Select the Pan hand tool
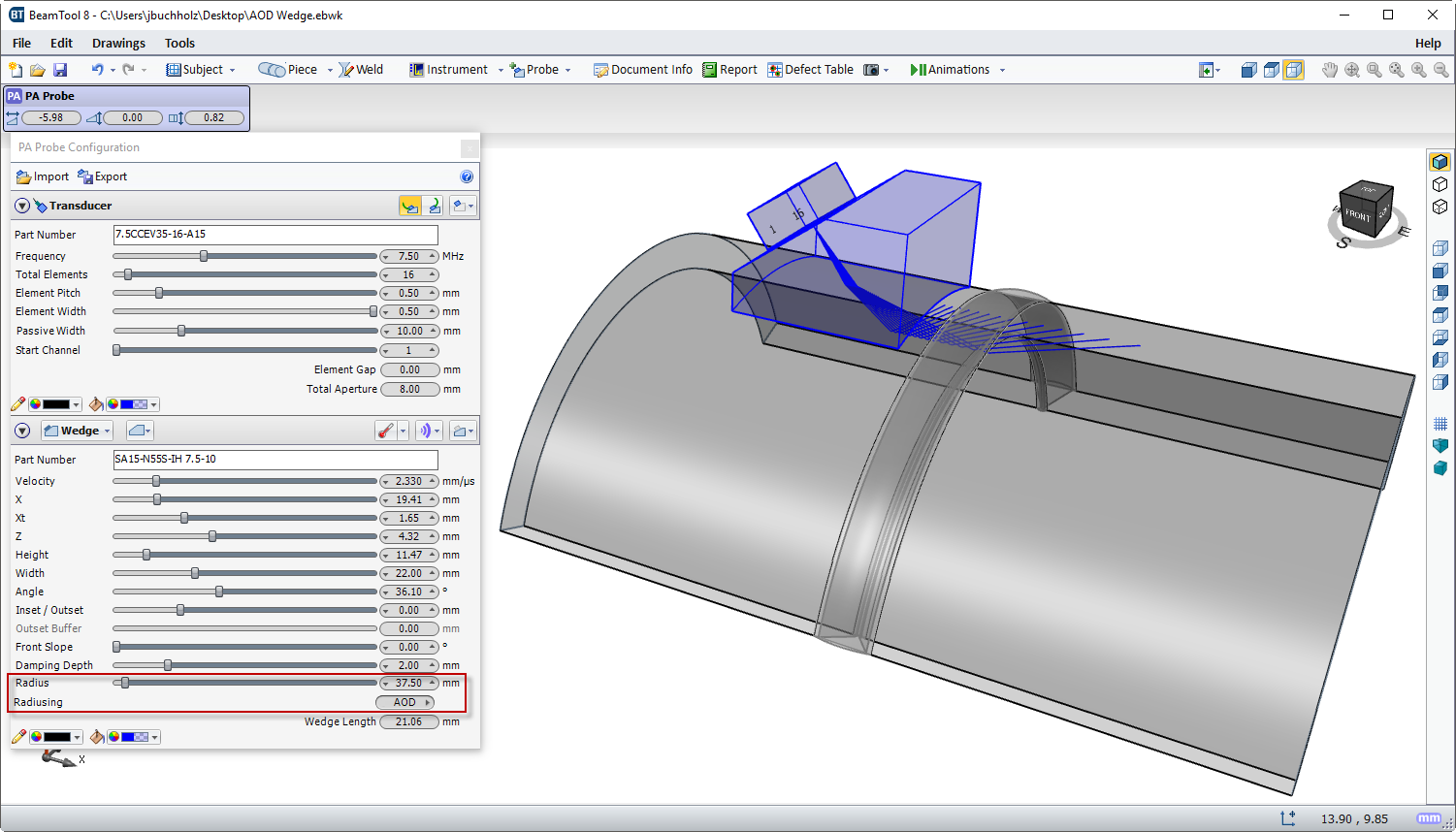The height and width of the screenshot is (832, 1456). [x=1330, y=70]
